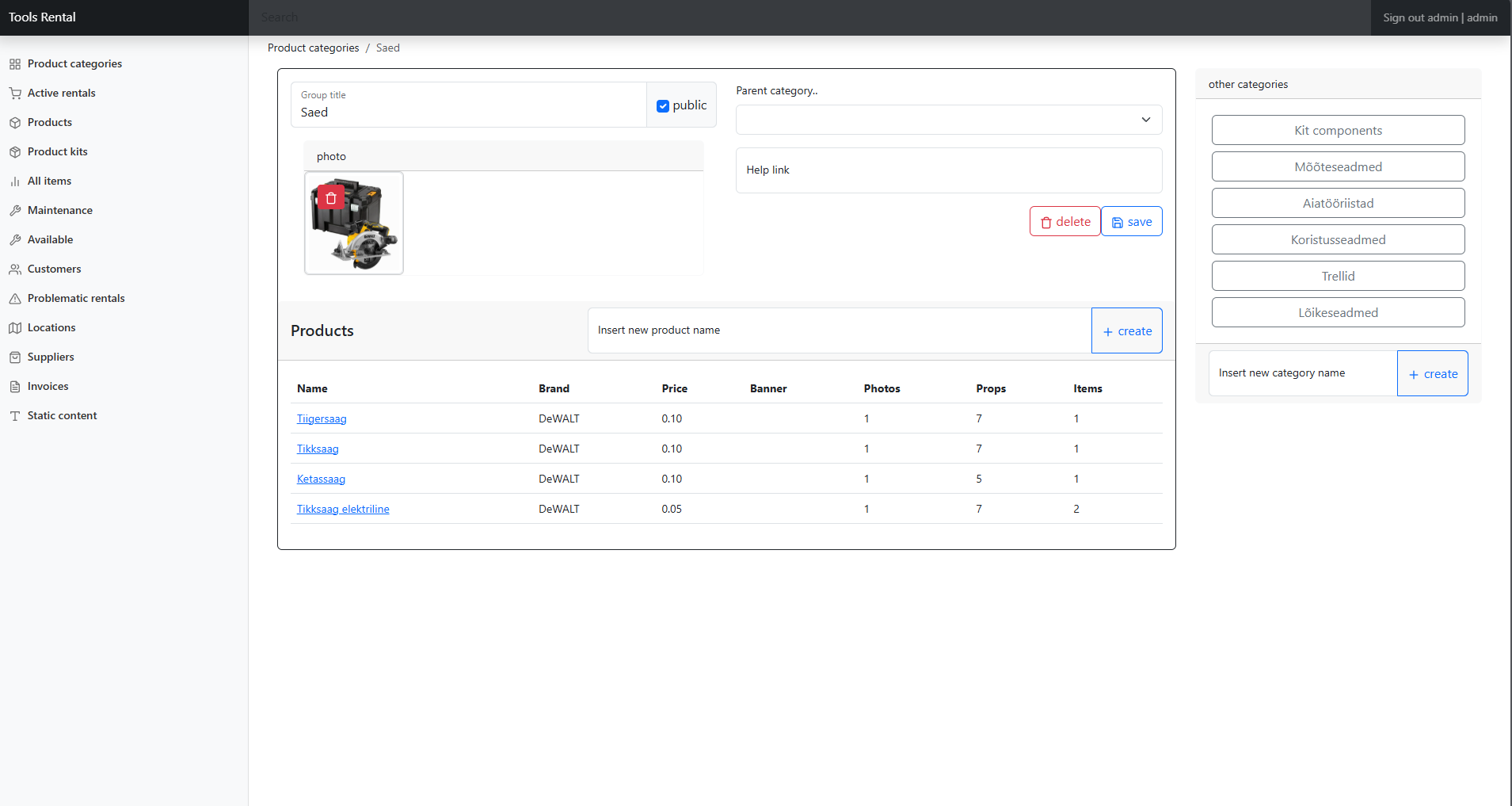
Task: Click the red trash icon on photo
Action: (331, 198)
